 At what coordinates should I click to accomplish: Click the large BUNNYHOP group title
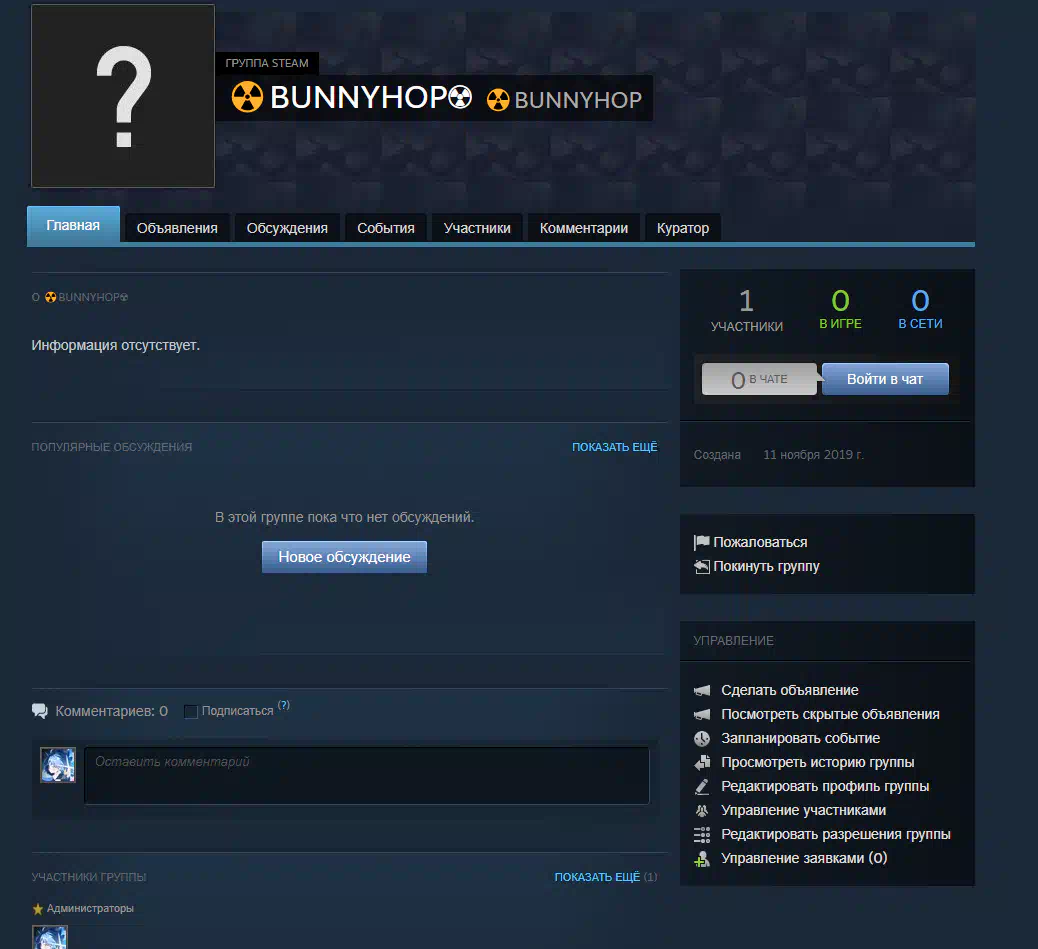point(371,97)
